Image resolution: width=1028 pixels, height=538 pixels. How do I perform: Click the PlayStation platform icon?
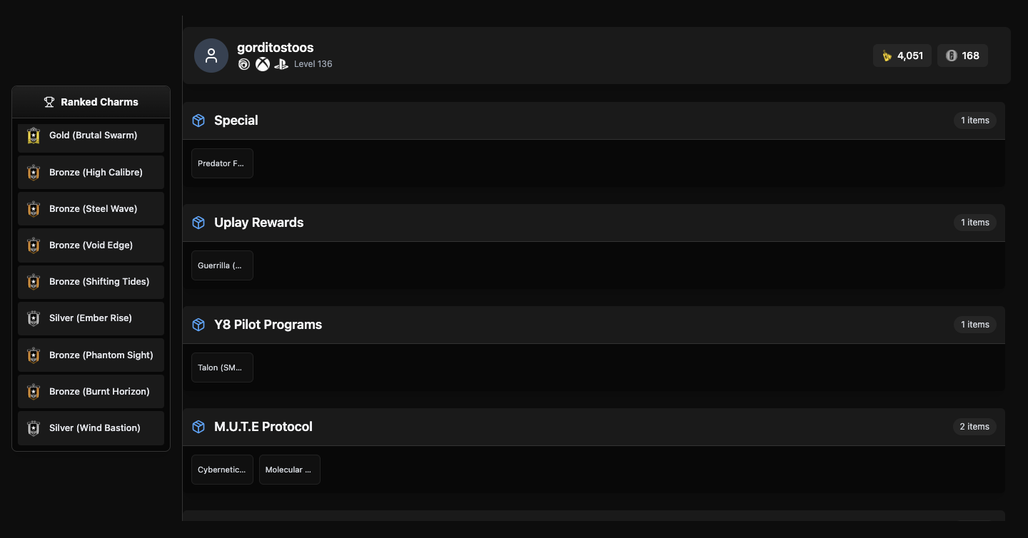point(281,64)
